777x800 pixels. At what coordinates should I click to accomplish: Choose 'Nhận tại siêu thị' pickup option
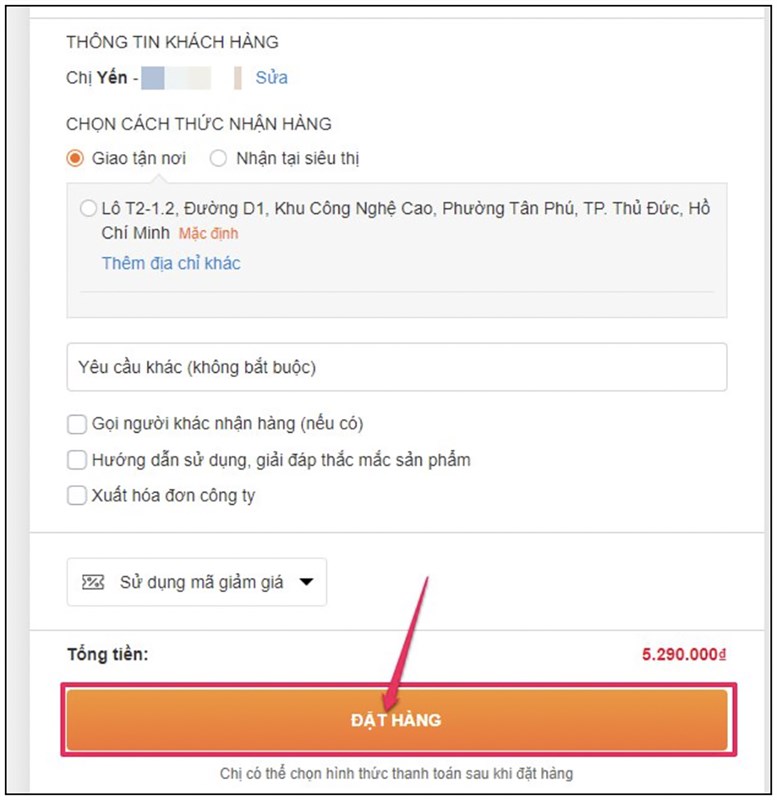tap(218, 158)
